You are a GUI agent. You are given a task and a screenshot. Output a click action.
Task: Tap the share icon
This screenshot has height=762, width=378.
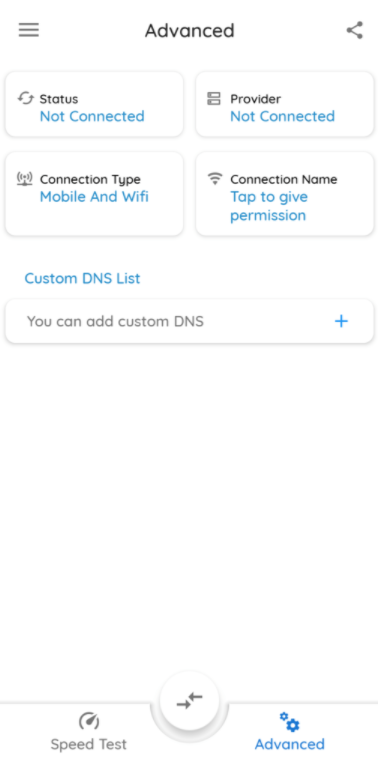click(355, 30)
